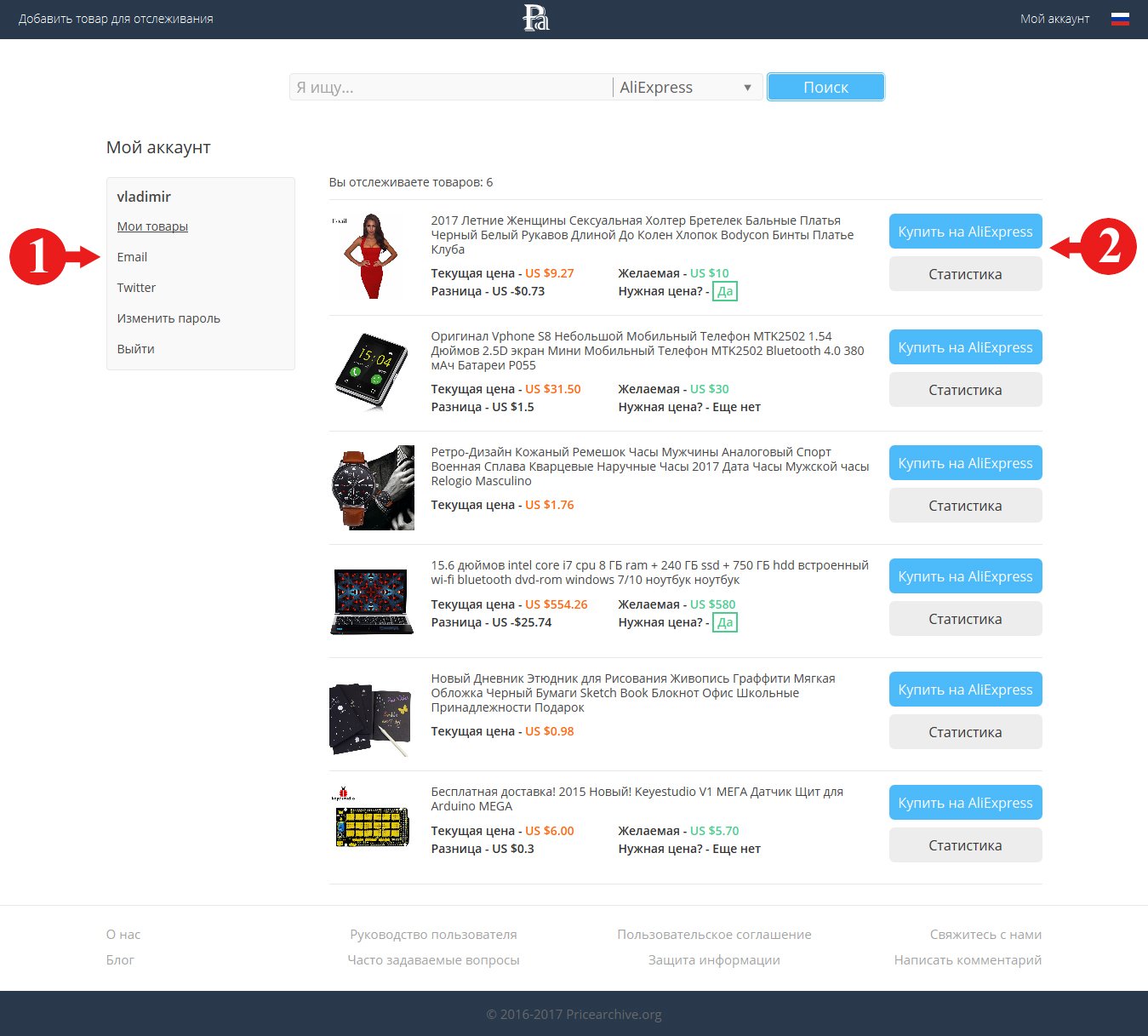View Статистика for the red dress
This screenshot has width=1148, height=1036.
pos(965,274)
